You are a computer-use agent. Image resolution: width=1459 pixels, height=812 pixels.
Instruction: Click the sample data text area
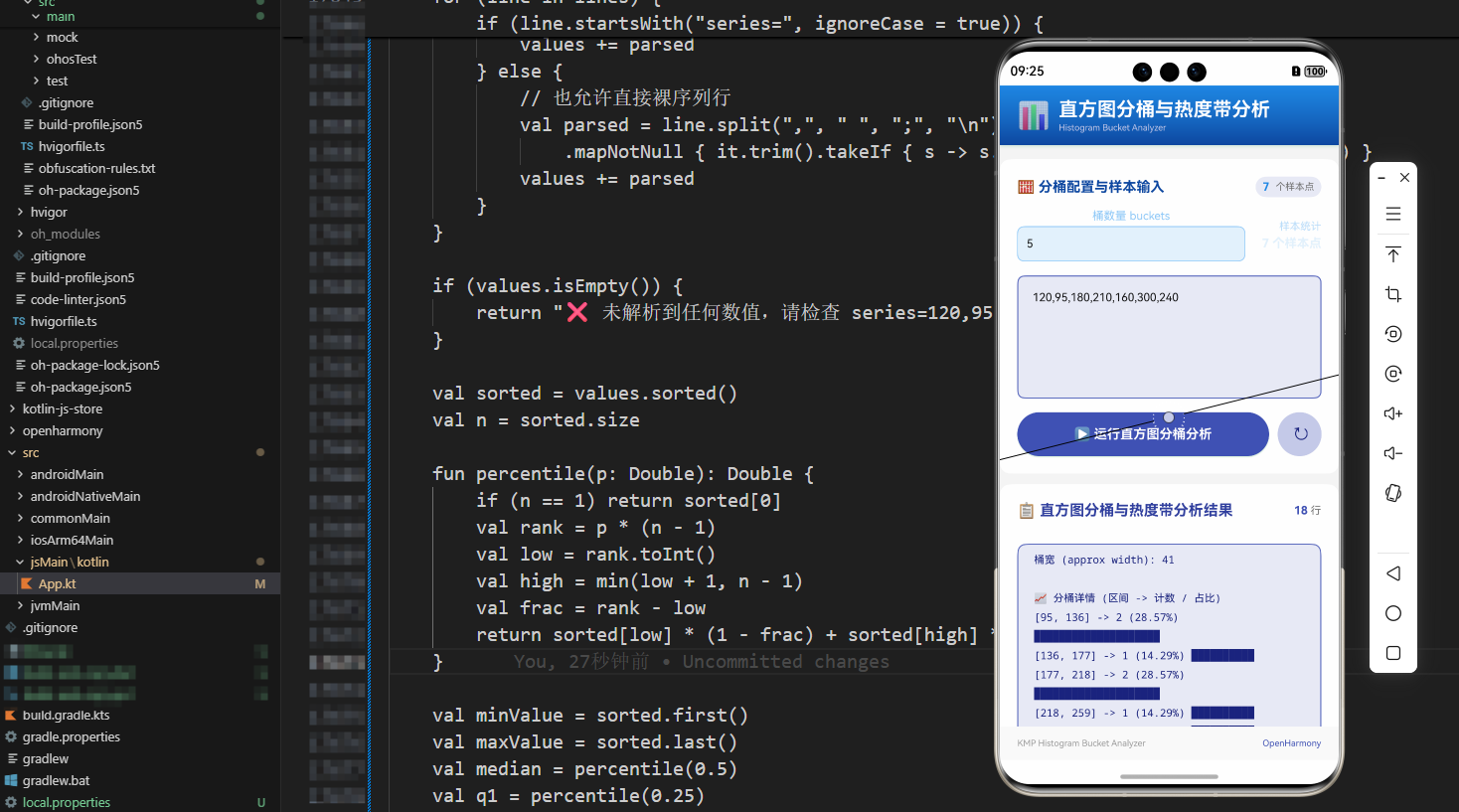click(1168, 336)
